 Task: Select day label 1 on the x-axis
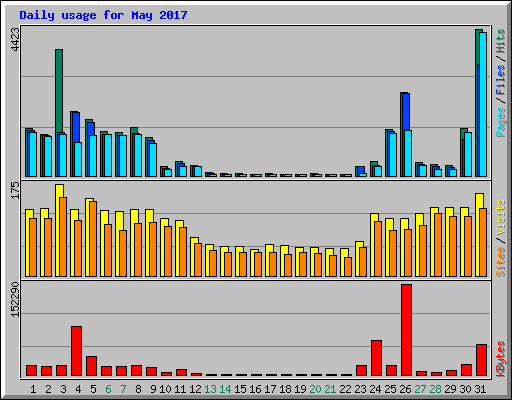(x=33, y=389)
